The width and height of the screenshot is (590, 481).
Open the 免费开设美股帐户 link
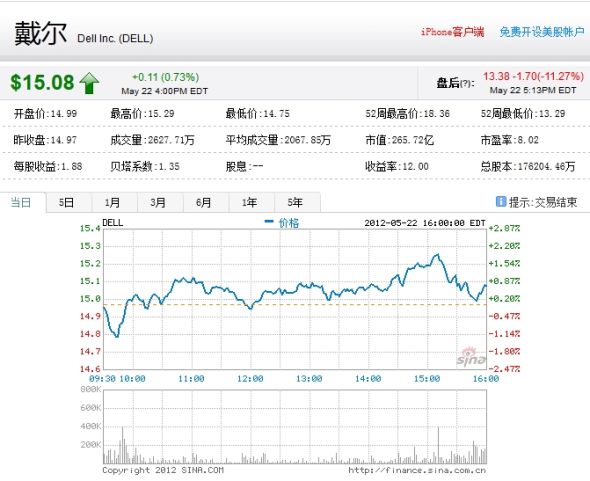(x=542, y=32)
